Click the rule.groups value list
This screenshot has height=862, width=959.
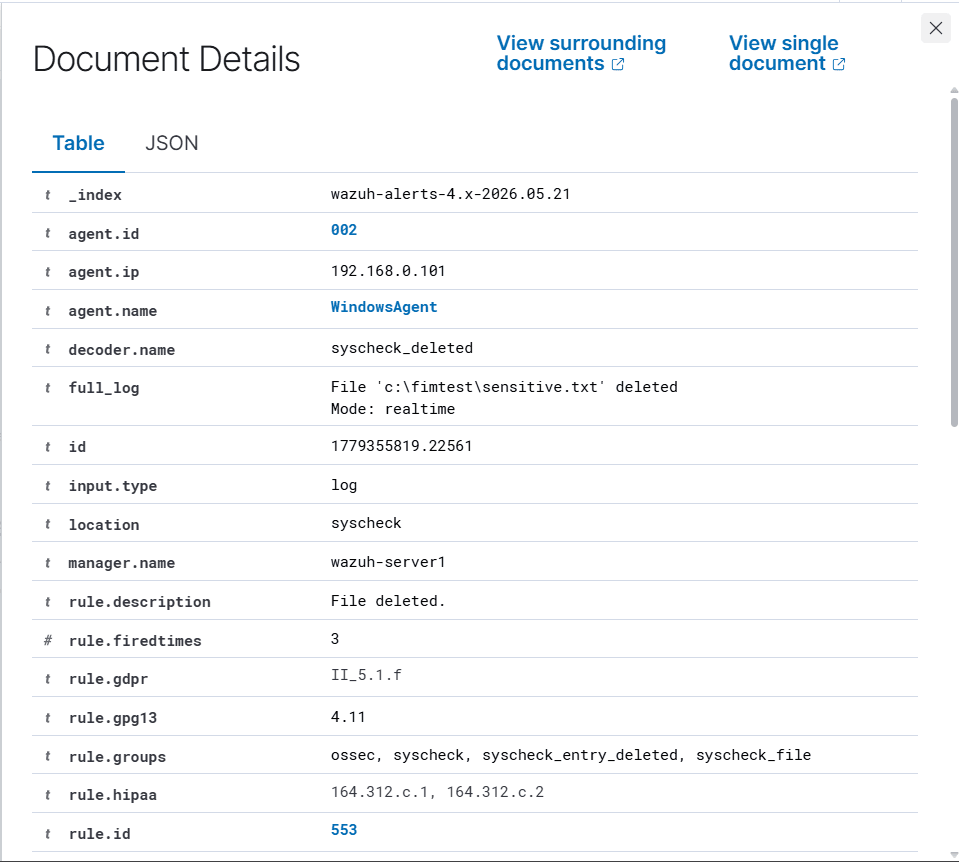coord(571,755)
